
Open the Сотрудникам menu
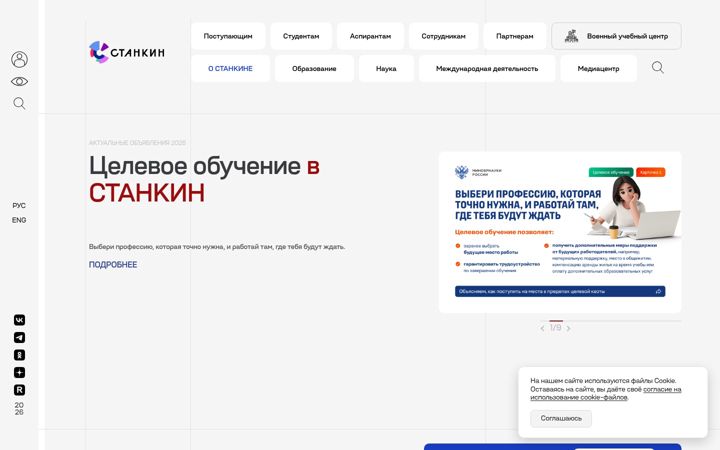point(443,36)
